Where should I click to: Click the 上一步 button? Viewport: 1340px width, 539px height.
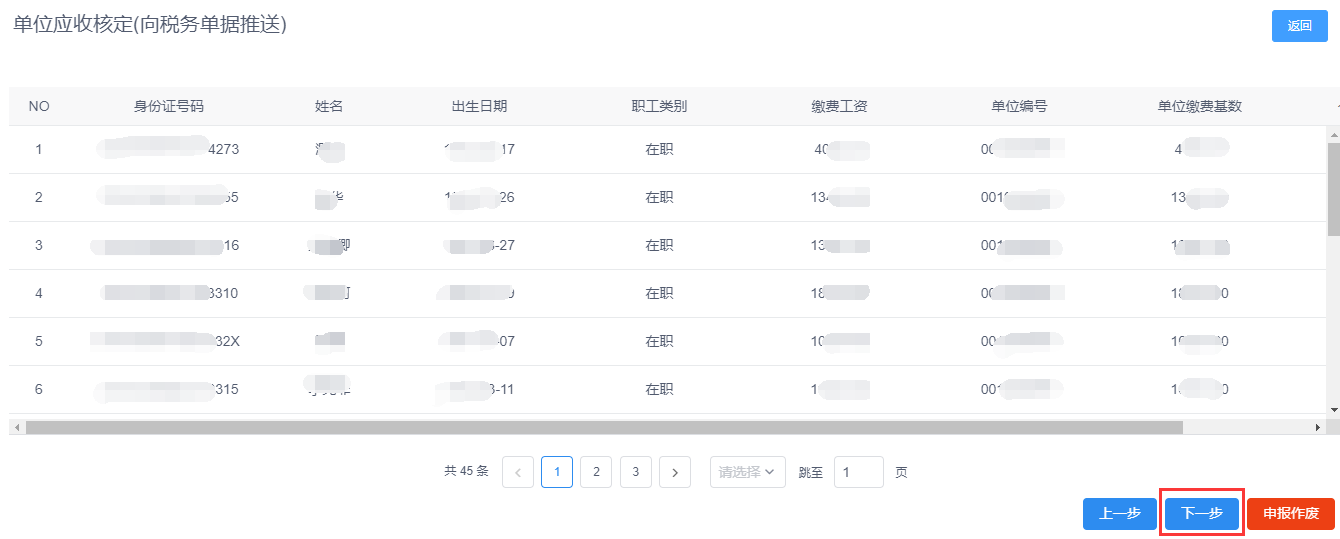tap(1119, 514)
